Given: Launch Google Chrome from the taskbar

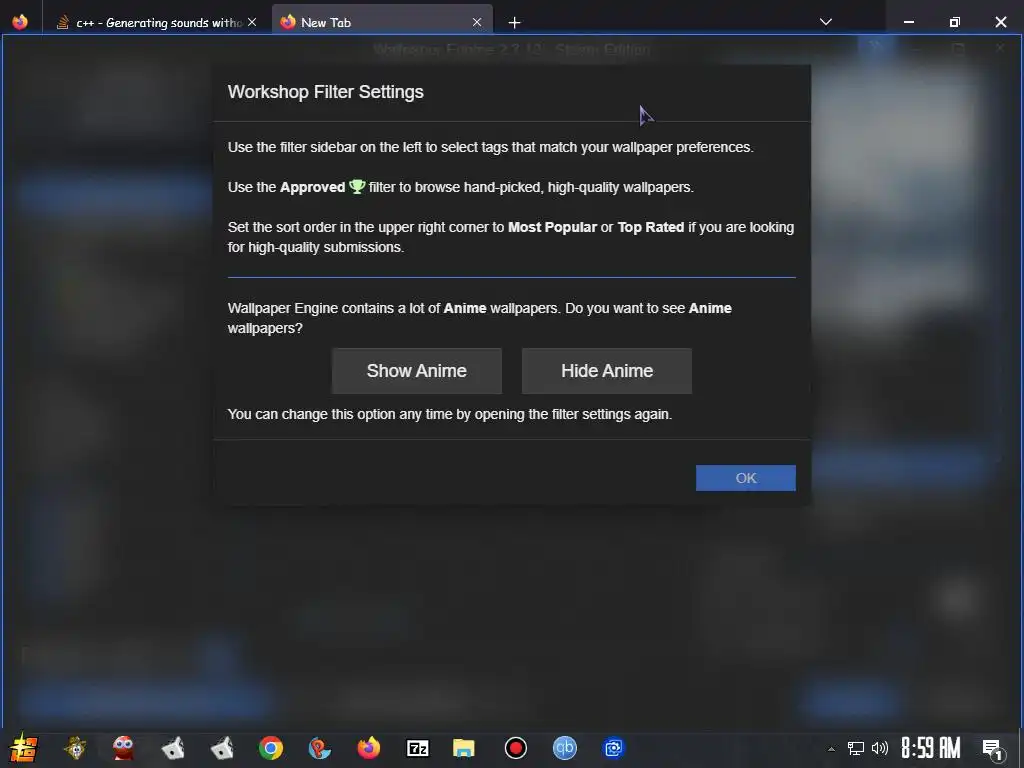Looking at the screenshot, I should tap(271, 748).
